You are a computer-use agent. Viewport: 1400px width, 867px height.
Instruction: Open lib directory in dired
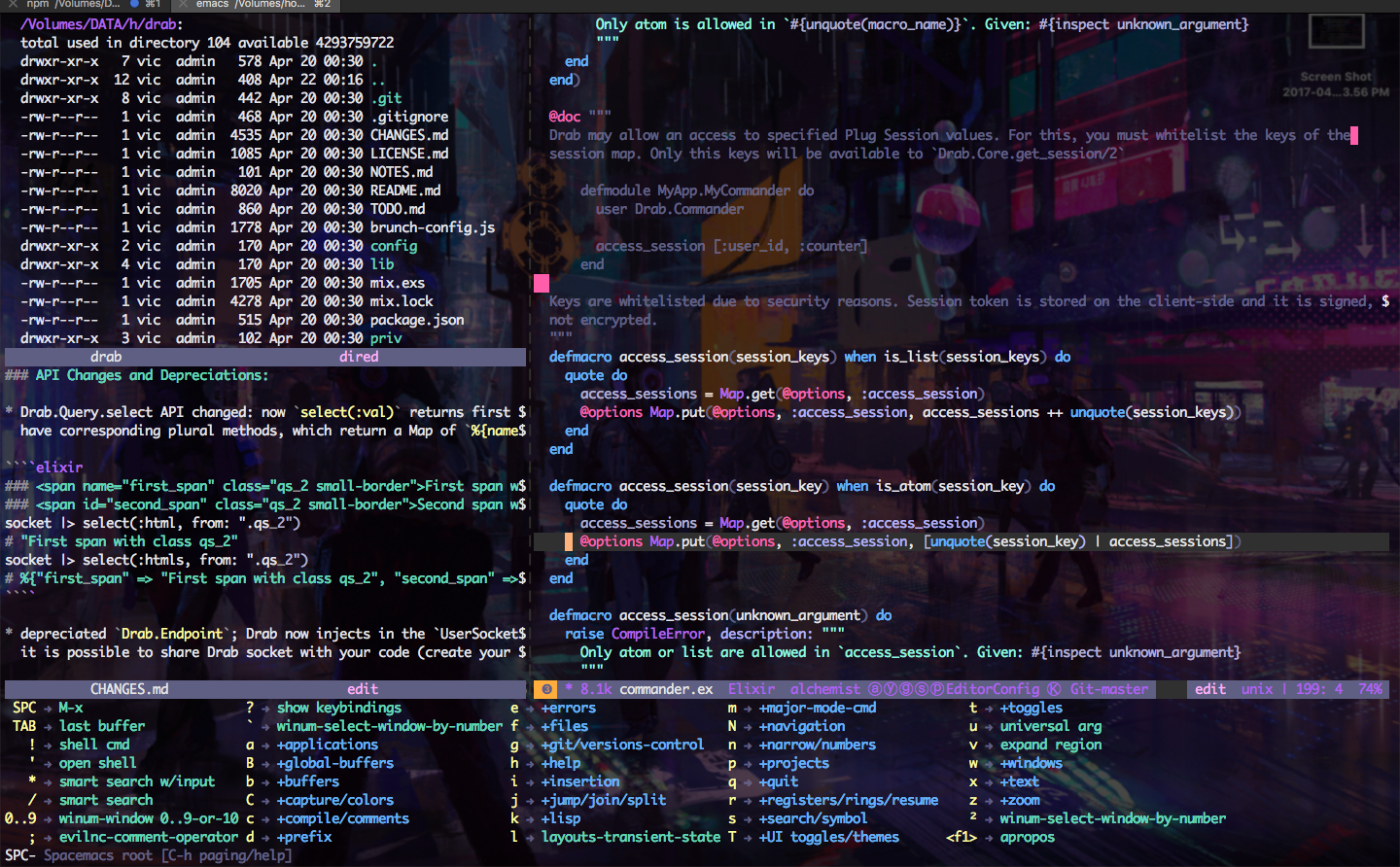pyautogui.click(x=382, y=264)
